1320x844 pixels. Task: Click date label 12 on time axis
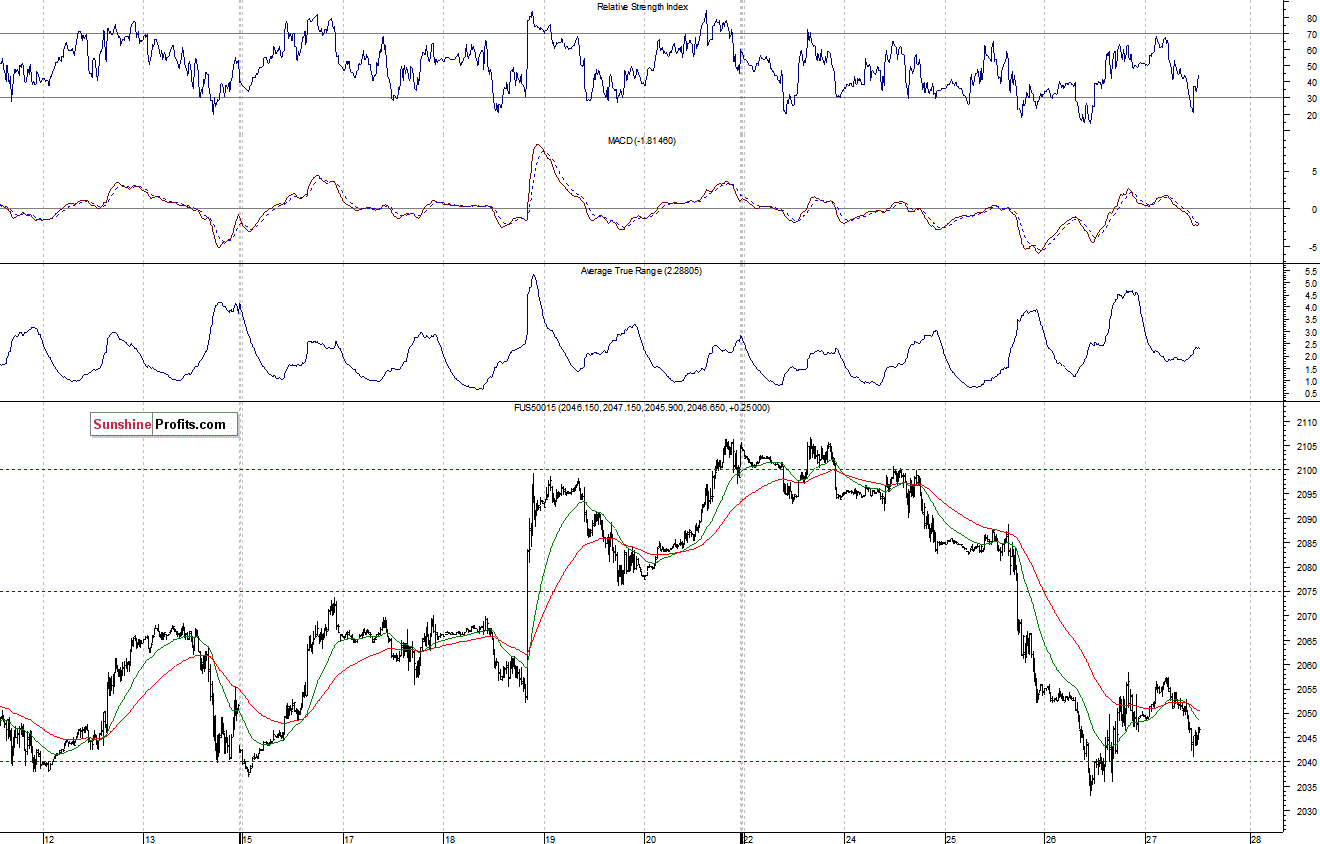tap(49, 839)
